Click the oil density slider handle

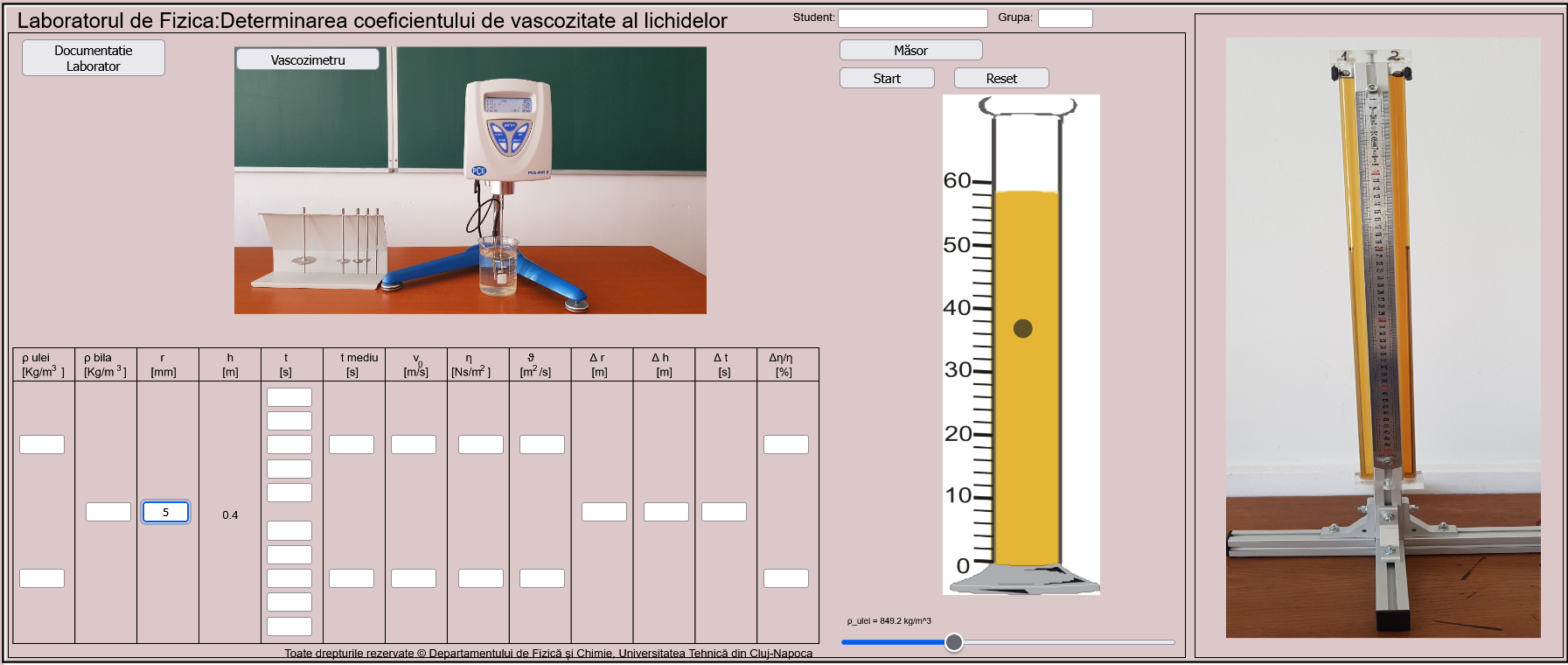click(x=954, y=642)
